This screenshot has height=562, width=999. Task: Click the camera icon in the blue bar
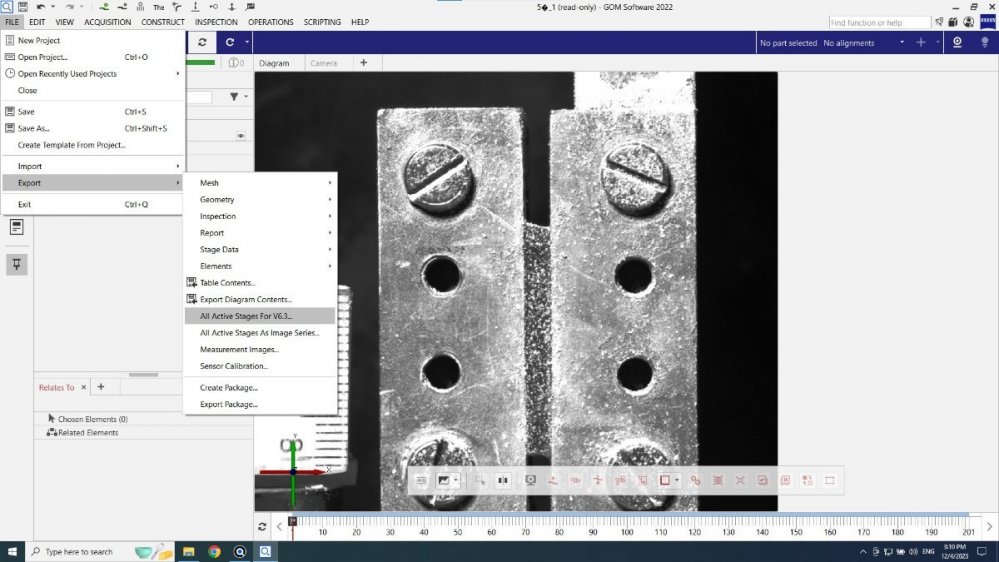(x=957, y=42)
